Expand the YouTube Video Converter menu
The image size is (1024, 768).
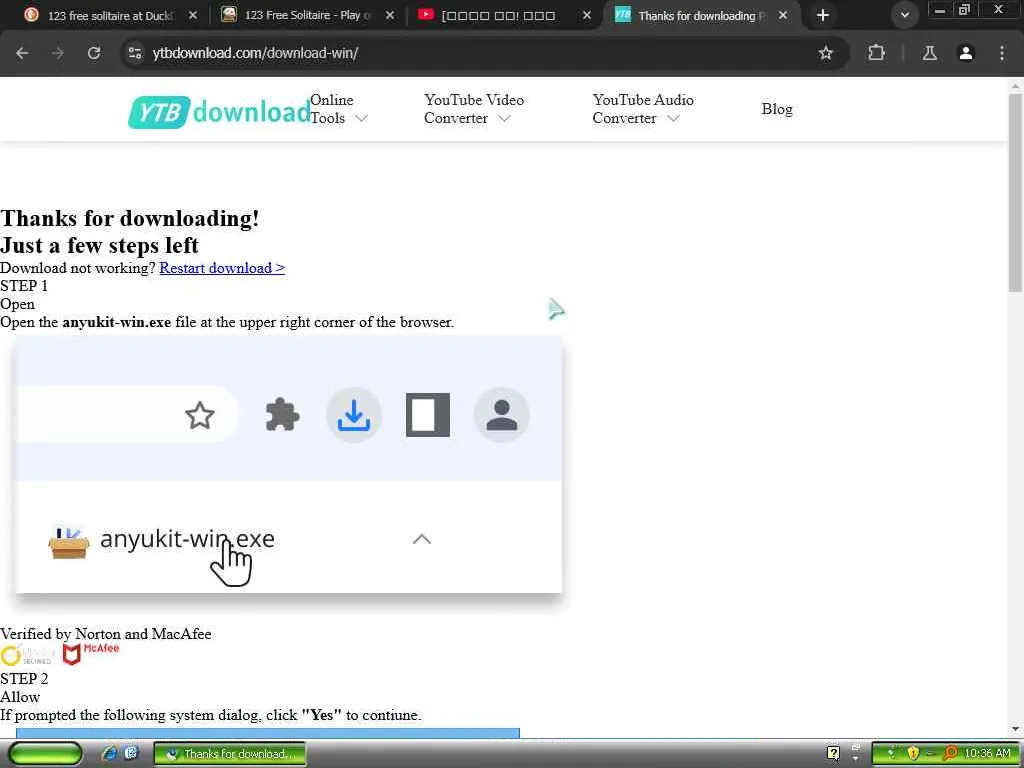point(473,109)
